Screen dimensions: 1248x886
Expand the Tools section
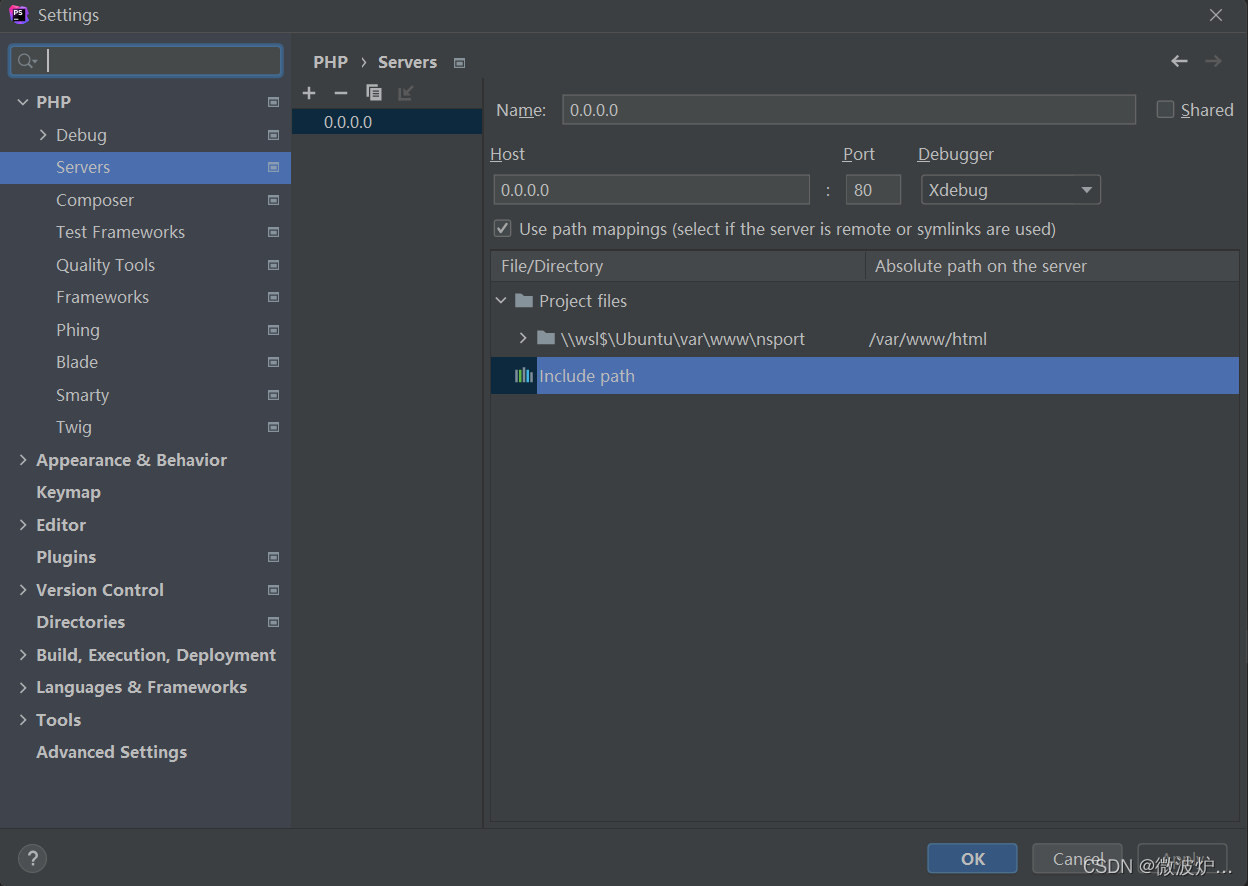click(x=23, y=720)
